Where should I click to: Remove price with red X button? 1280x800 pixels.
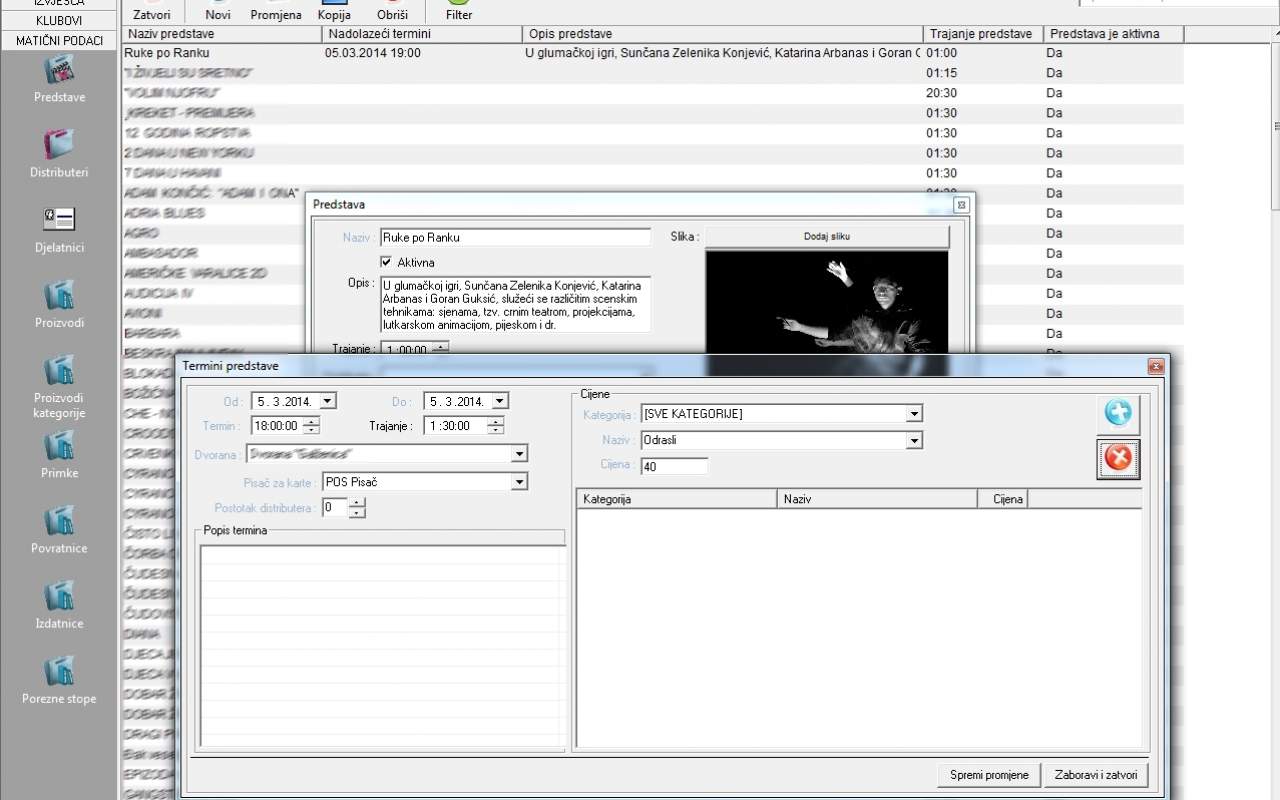(x=1117, y=459)
